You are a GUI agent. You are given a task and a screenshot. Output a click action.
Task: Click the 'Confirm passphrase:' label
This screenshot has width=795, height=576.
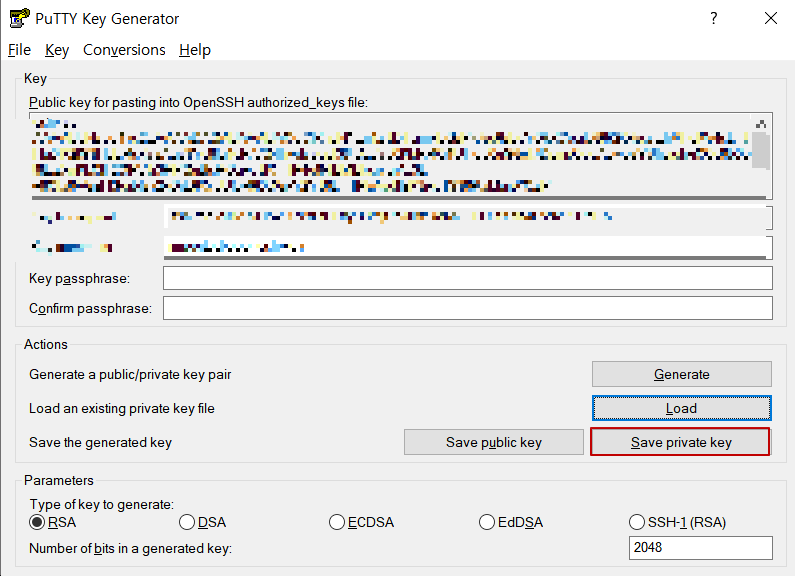pos(90,309)
